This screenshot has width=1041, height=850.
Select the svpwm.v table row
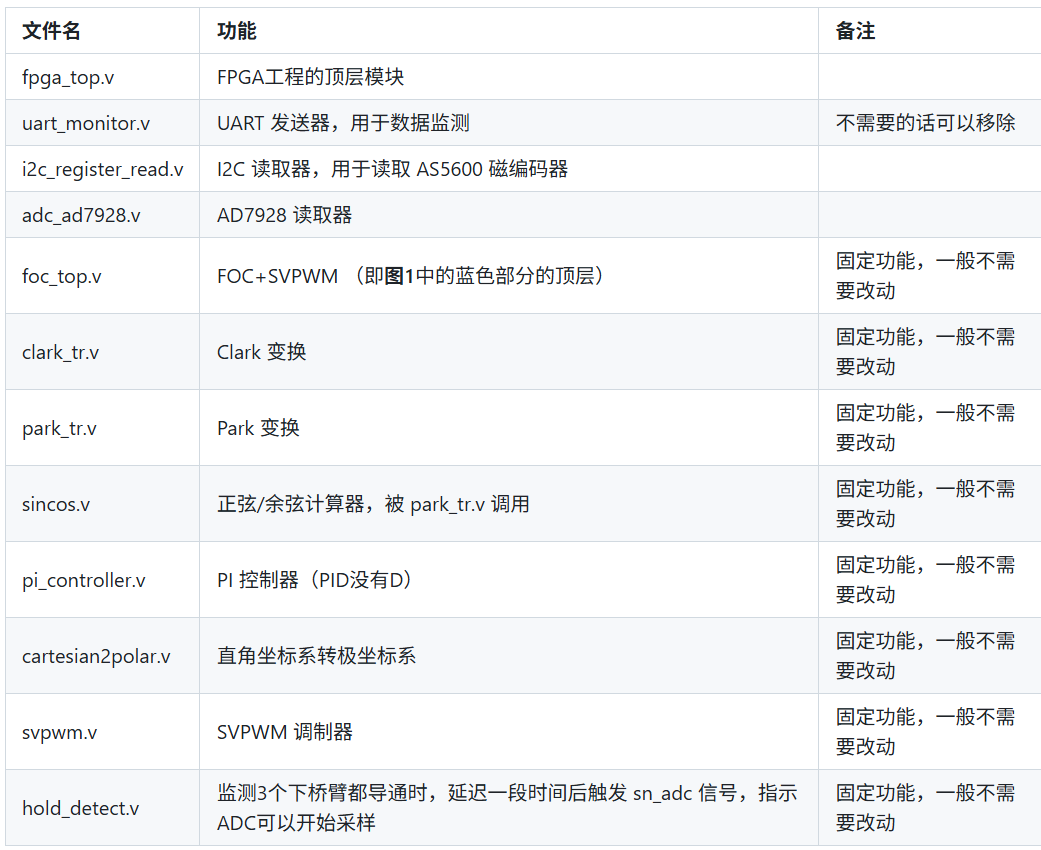(55, 731)
